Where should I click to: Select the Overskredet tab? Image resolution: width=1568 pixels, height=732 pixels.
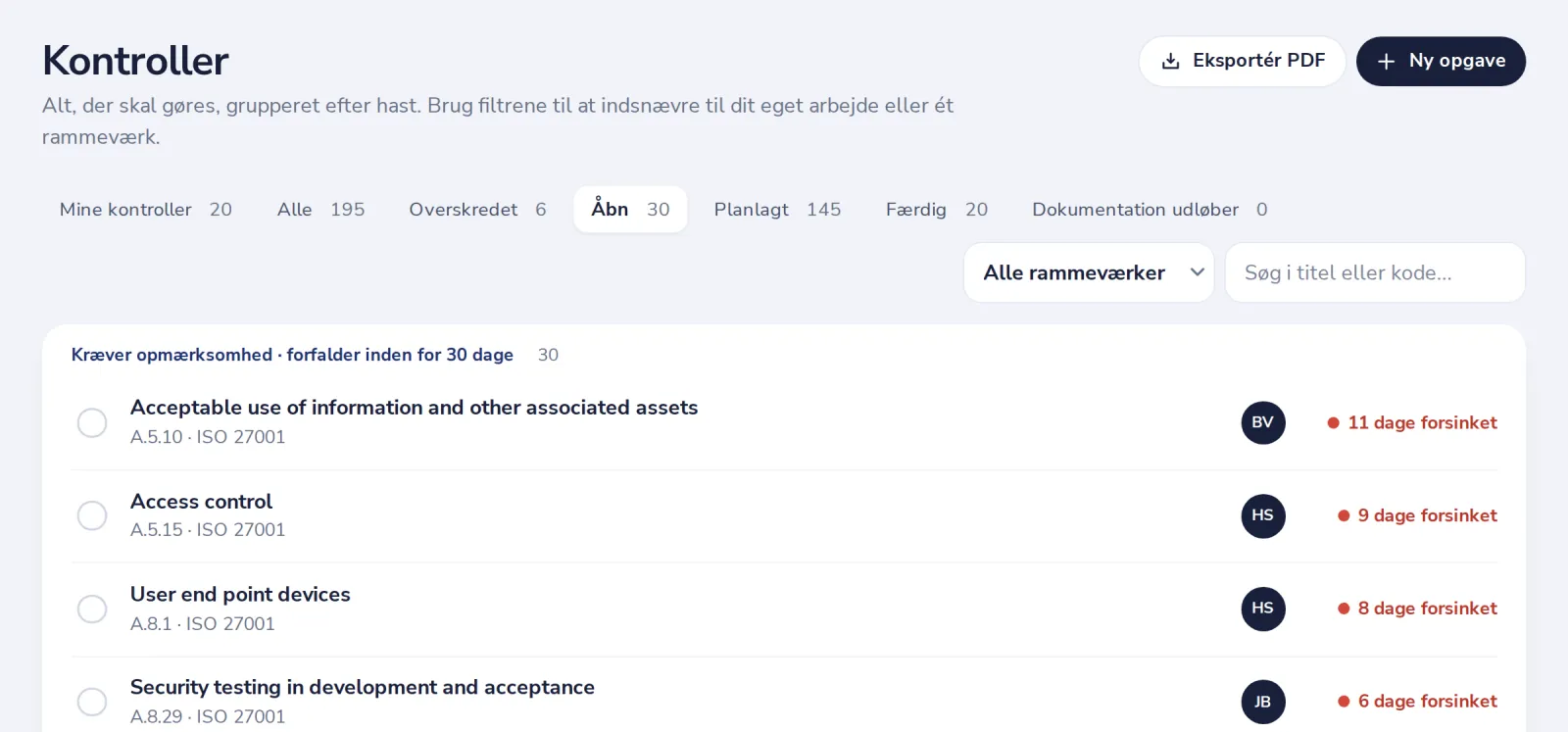tap(477, 210)
